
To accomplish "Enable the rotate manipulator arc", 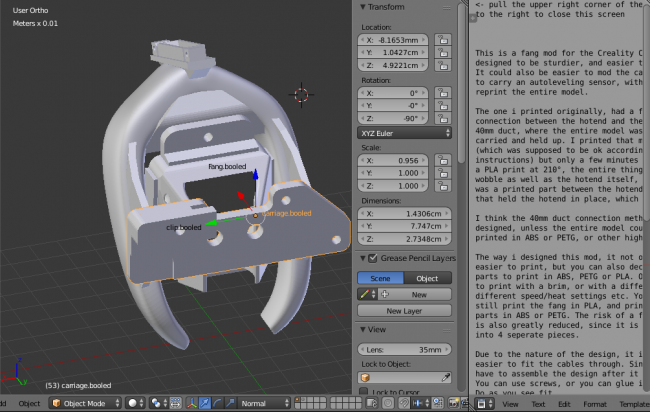I will [217, 403].
